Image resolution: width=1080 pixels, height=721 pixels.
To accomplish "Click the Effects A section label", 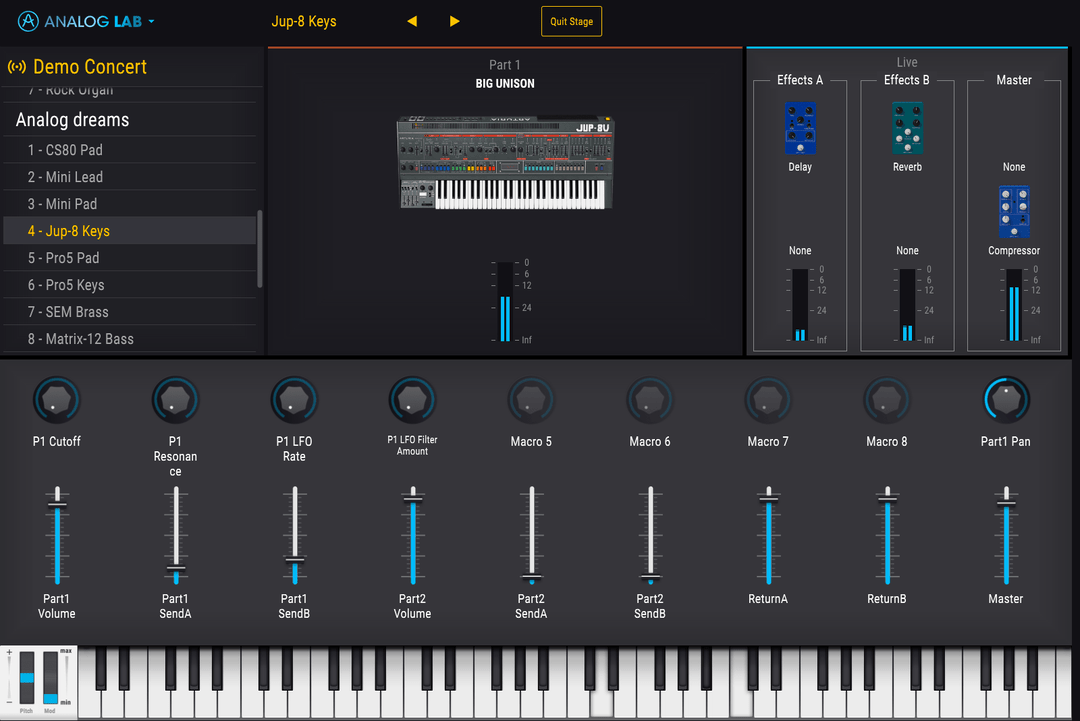I will (x=800, y=80).
